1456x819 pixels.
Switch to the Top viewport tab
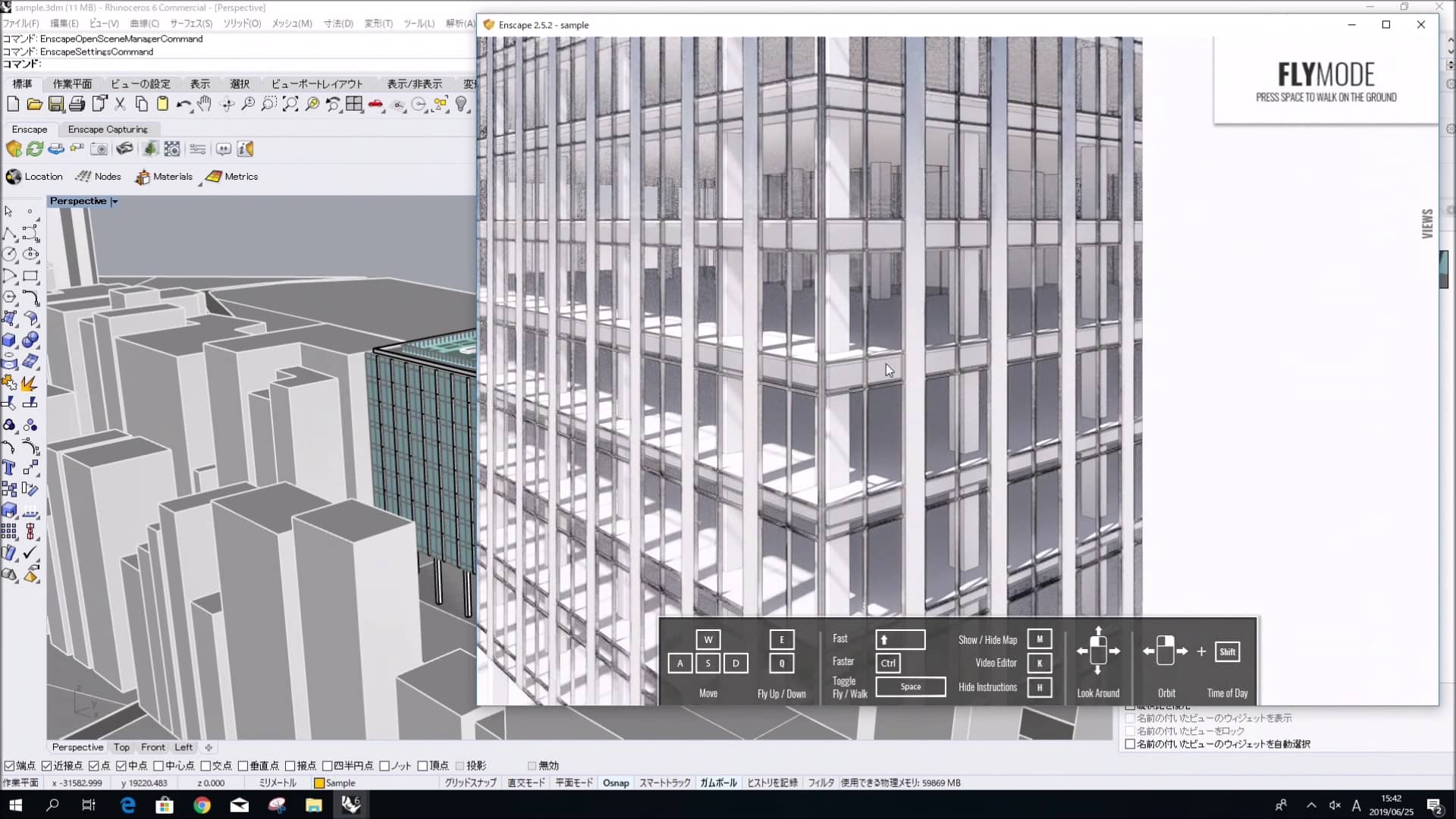click(121, 747)
